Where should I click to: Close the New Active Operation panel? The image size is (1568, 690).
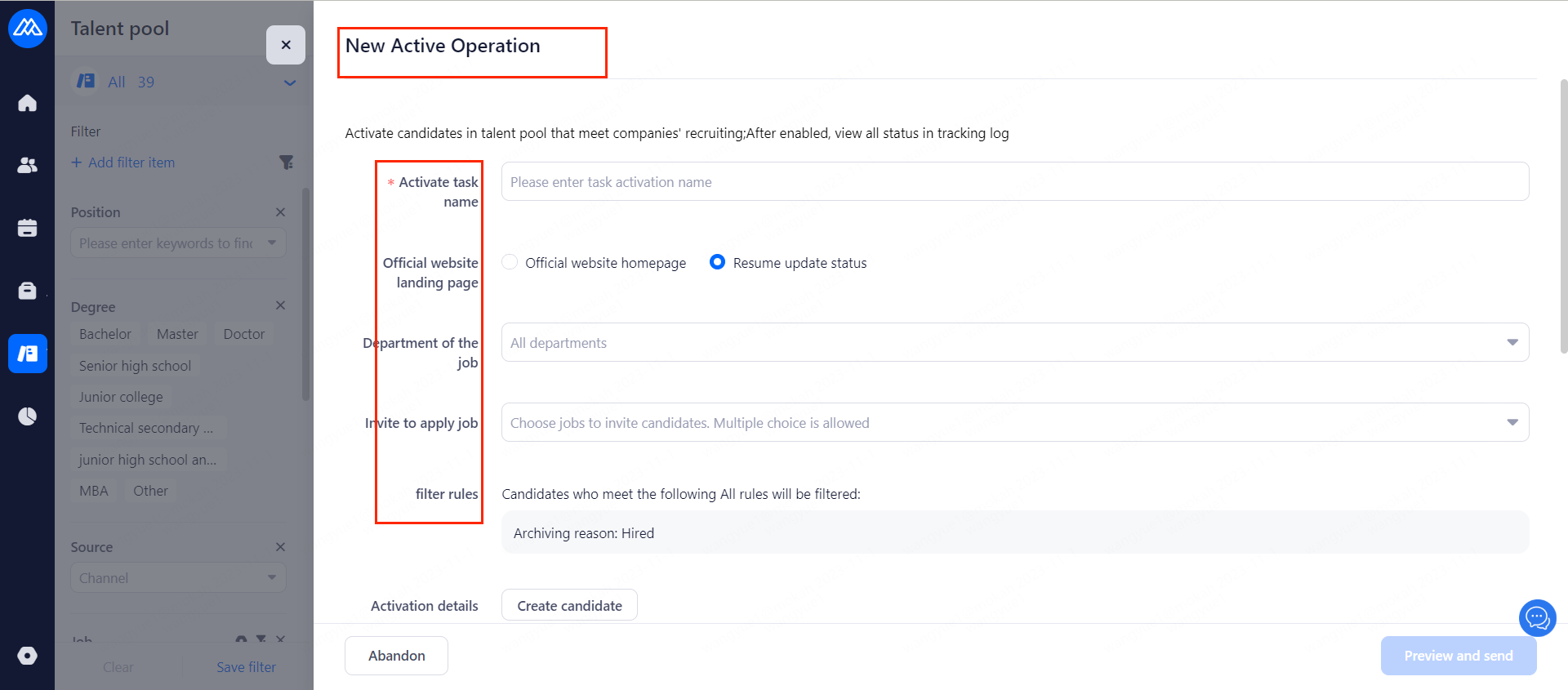click(x=286, y=45)
